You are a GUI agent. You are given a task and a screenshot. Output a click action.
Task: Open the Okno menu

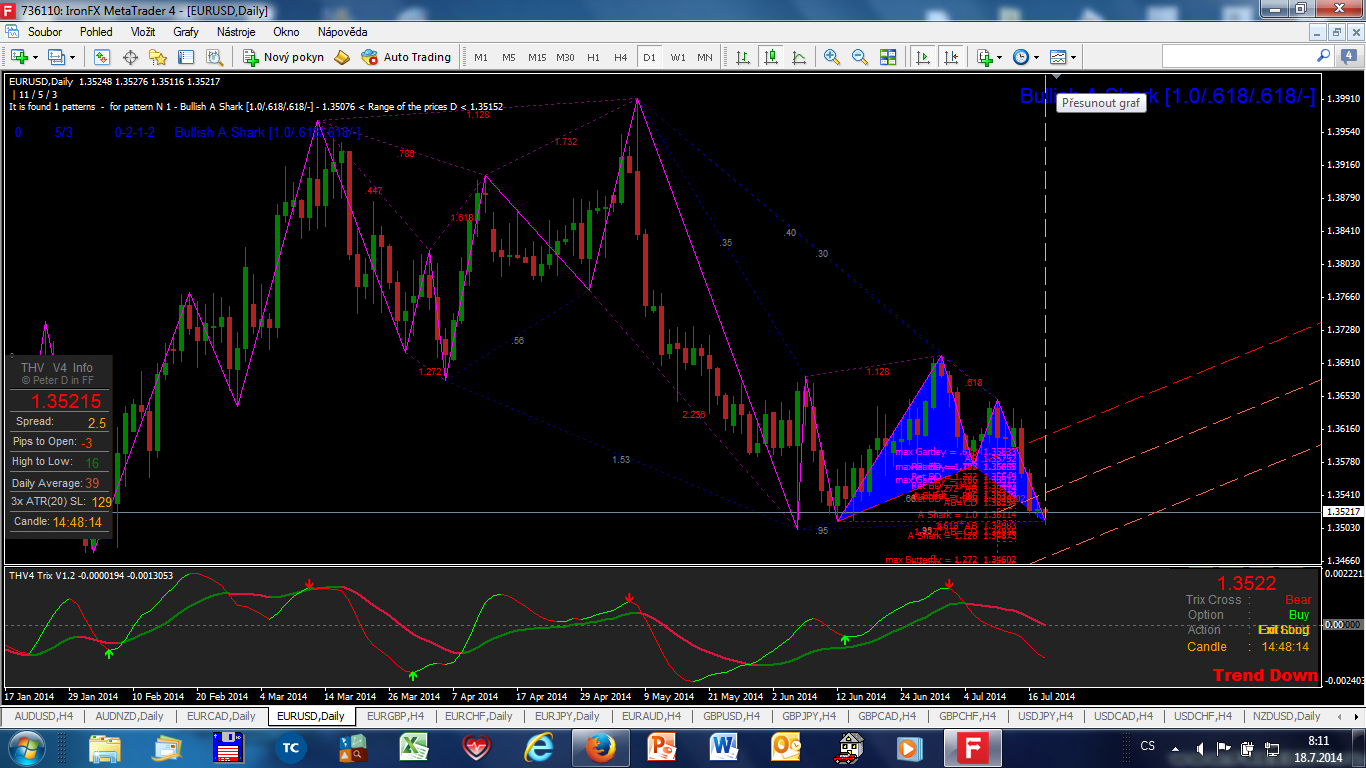pyautogui.click(x=286, y=32)
